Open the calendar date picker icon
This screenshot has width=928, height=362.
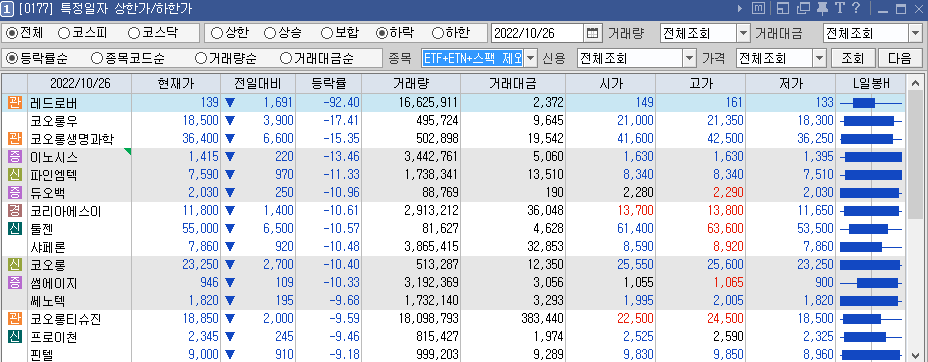pyautogui.click(x=592, y=33)
